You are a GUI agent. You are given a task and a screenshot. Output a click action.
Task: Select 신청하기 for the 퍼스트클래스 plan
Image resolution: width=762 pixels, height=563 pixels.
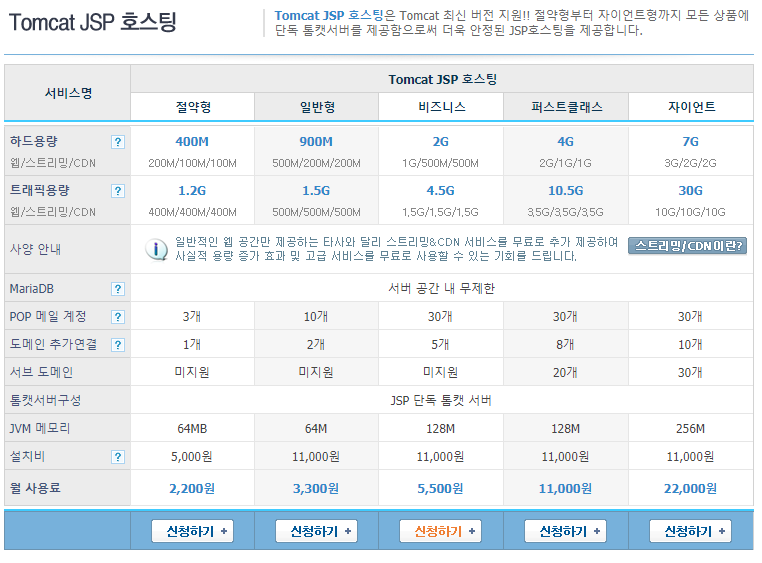565,531
